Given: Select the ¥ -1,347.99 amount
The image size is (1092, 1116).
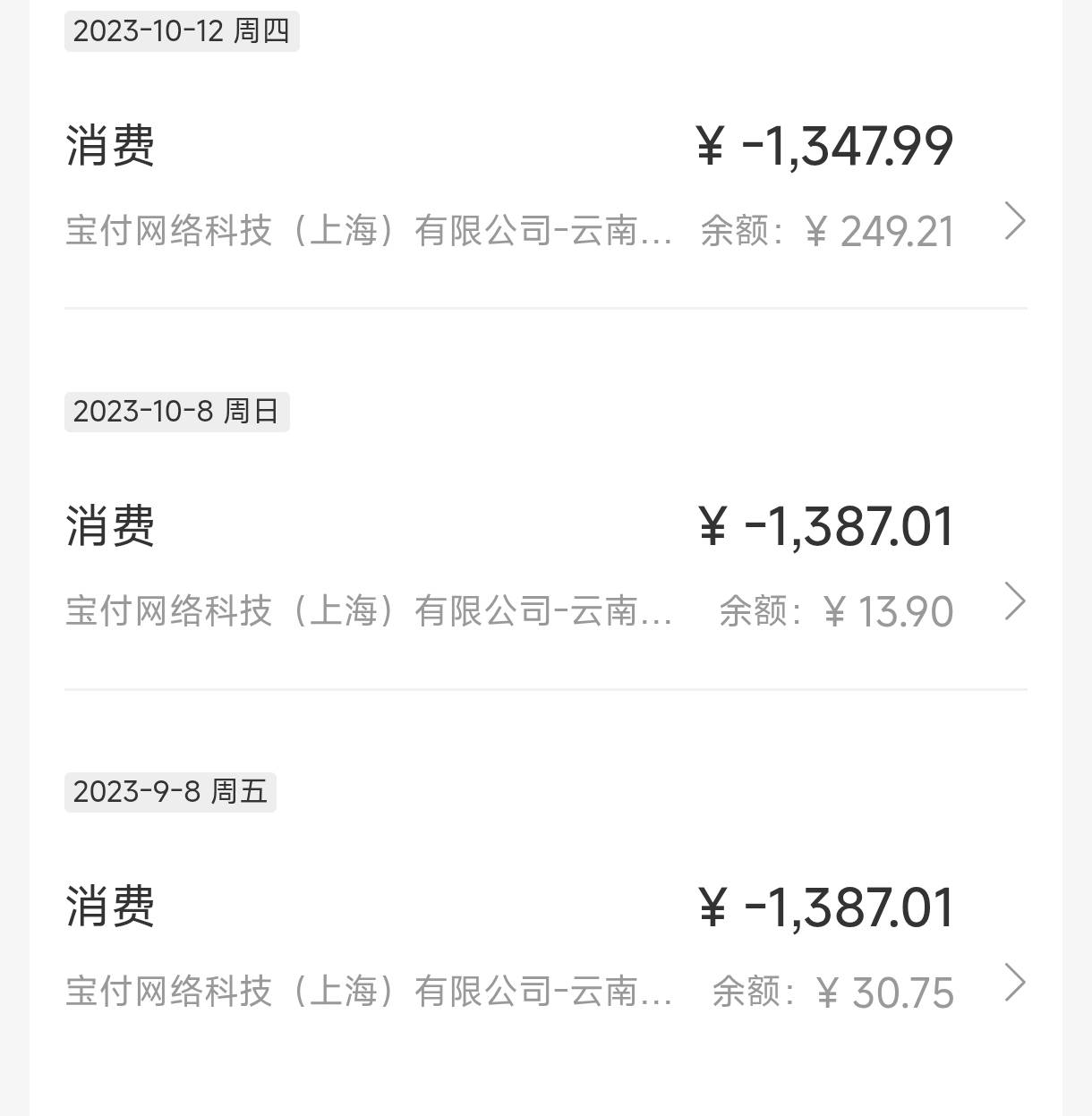Looking at the screenshot, I should [824, 146].
